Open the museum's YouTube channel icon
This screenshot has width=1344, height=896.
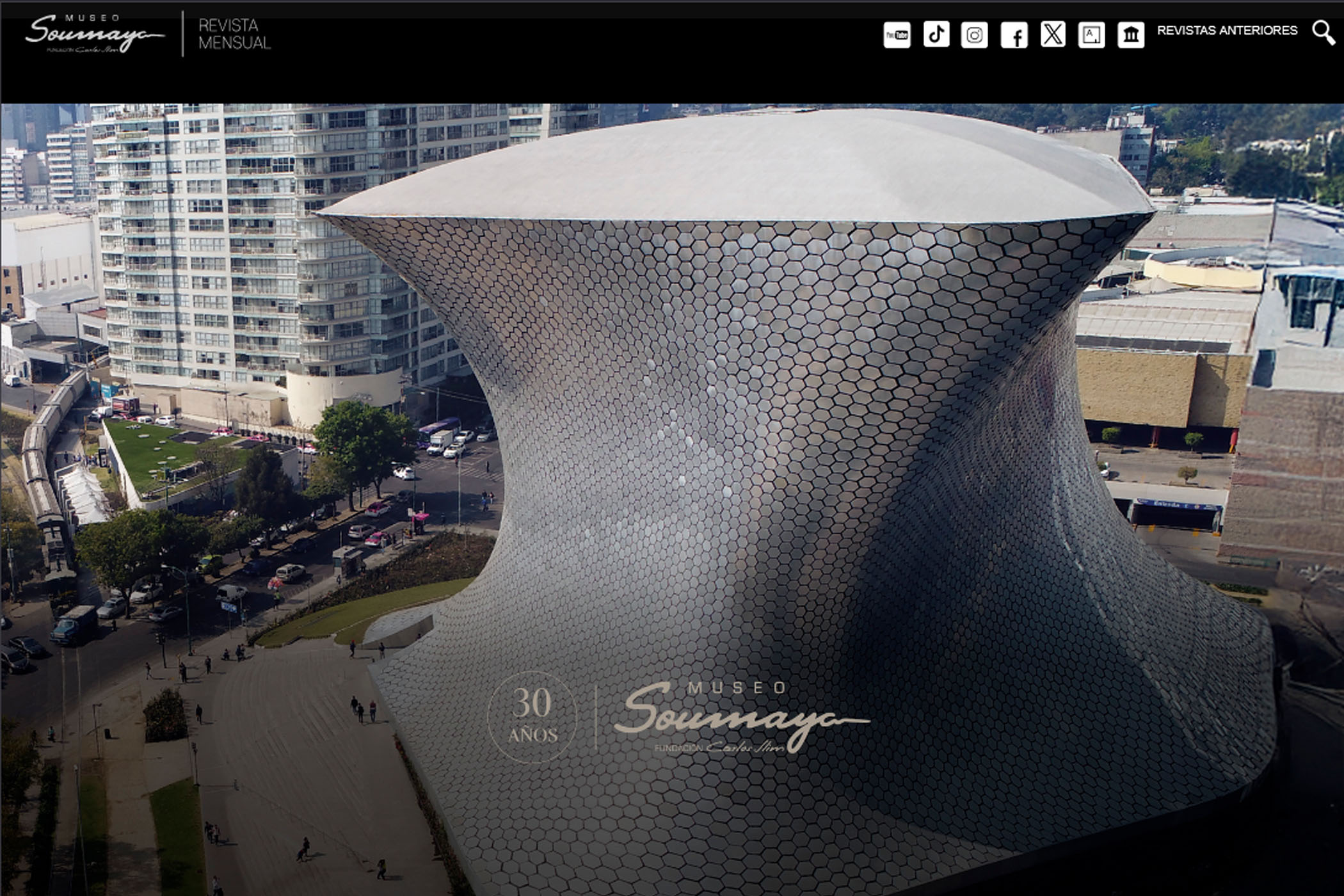(897, 35)
